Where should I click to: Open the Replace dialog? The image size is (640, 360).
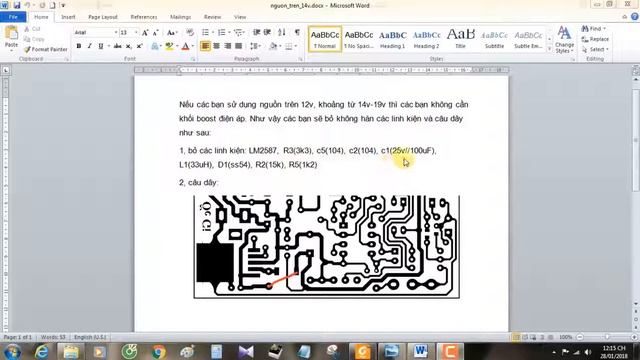tap(595, 39)
